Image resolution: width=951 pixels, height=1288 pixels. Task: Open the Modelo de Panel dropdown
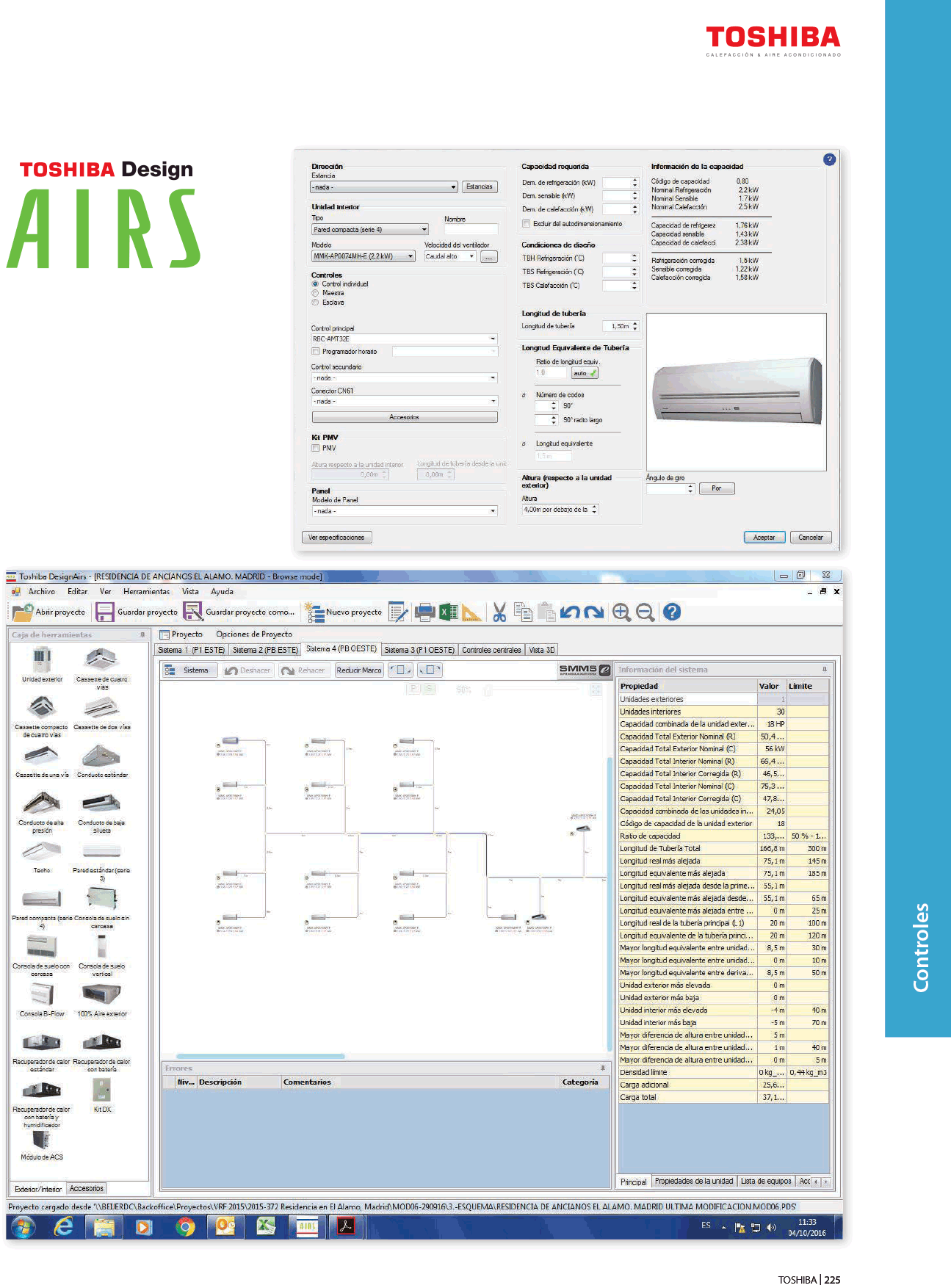point(405,510)
